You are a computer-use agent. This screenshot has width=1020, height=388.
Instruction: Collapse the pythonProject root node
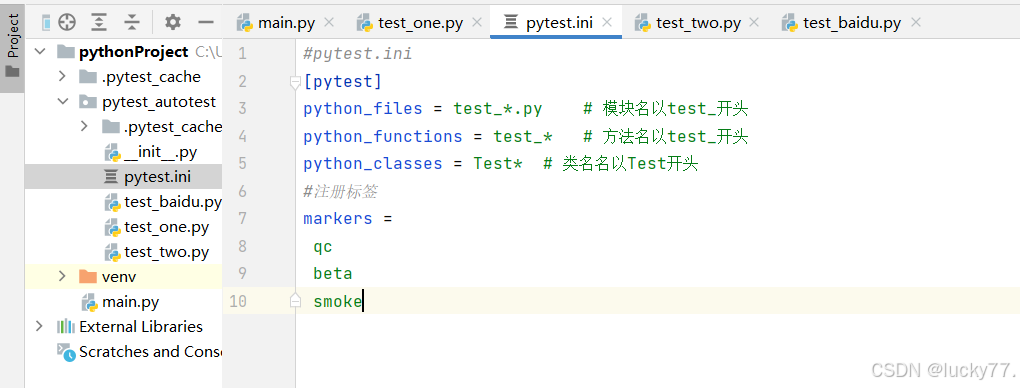(x=40, y=51)
